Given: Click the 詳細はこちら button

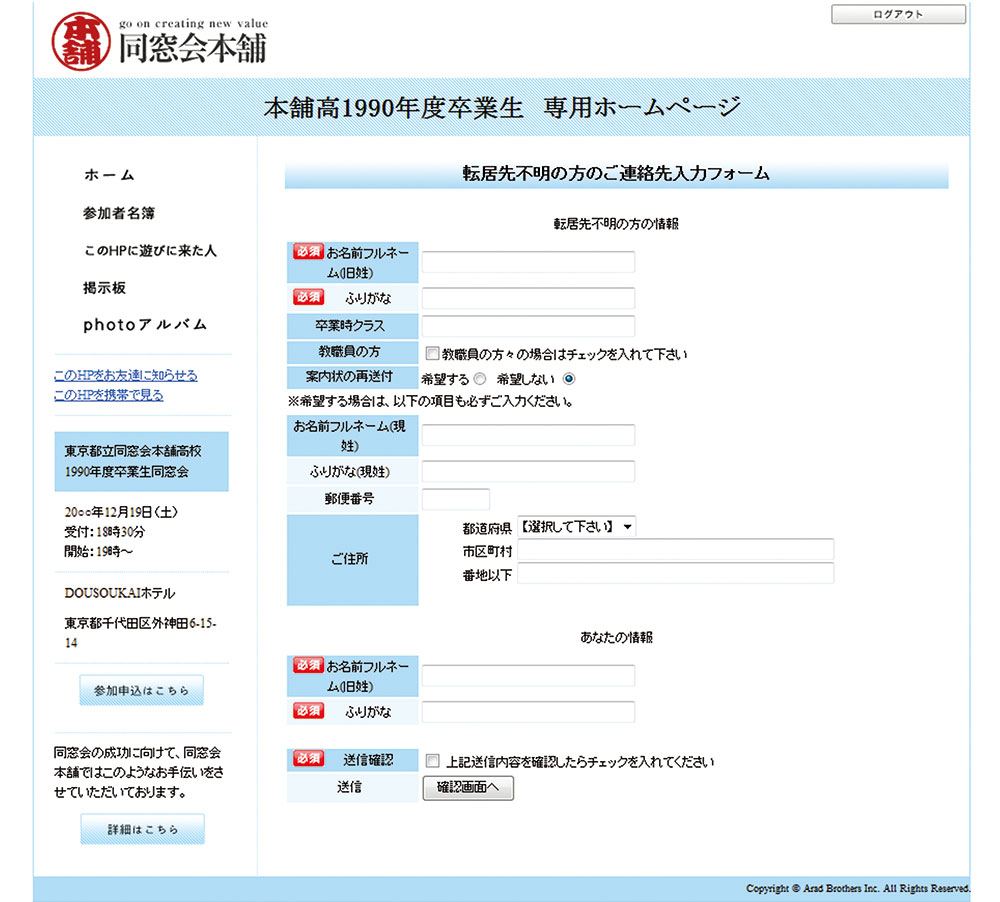Looking at the screenshot, I should [x=142, y=829].
